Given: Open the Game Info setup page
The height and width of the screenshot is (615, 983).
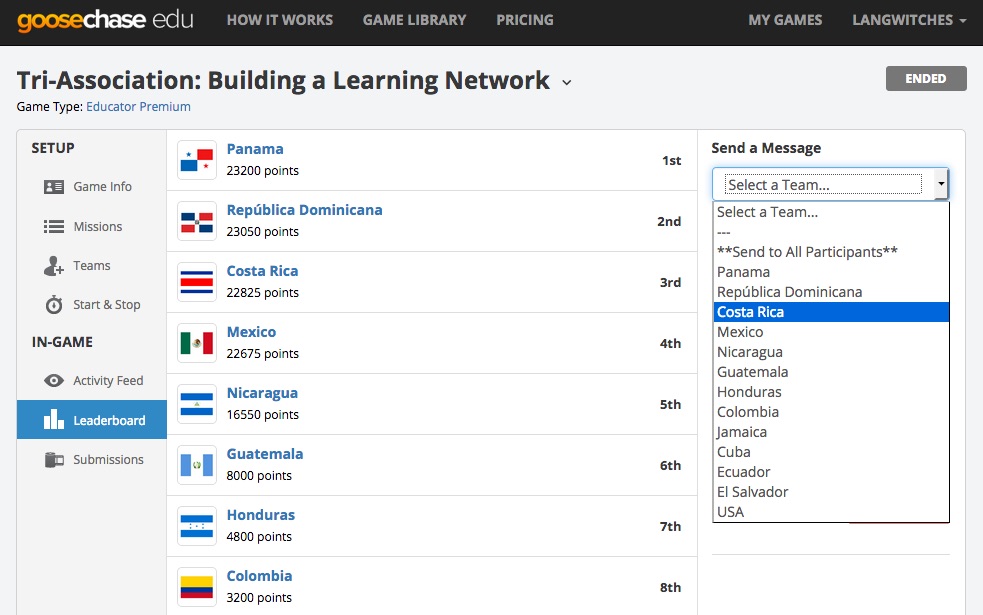Looking at the screenshot, I should [x=92, y=187].
